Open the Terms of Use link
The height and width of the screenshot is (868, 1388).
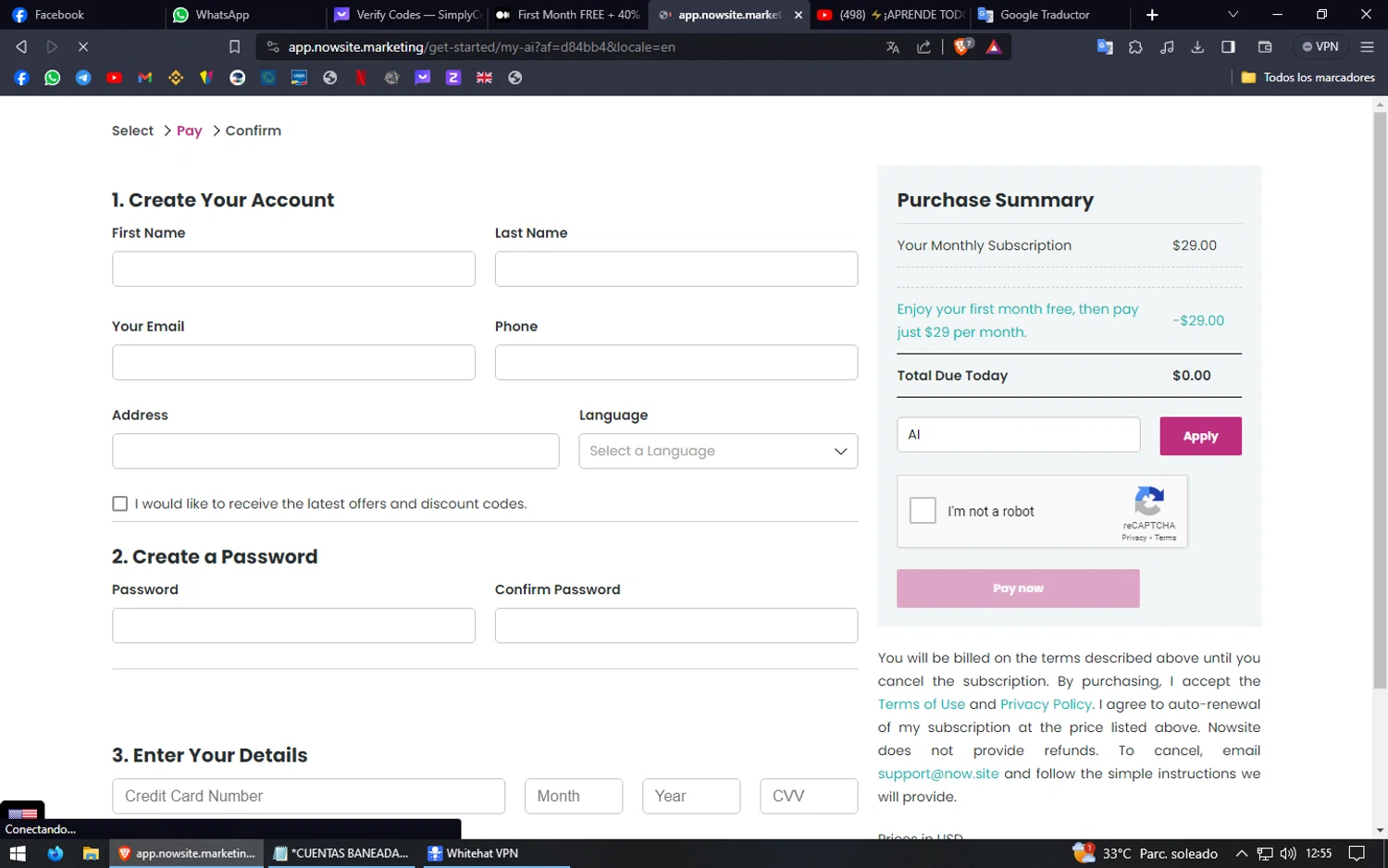(921, 704)
